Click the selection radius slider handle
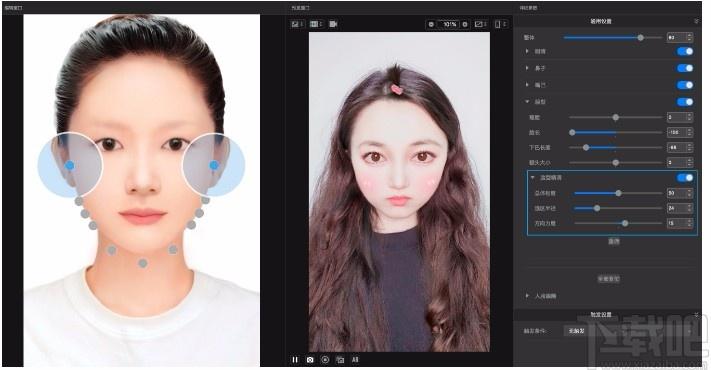The image size is (711, 370). coord(597,208)
